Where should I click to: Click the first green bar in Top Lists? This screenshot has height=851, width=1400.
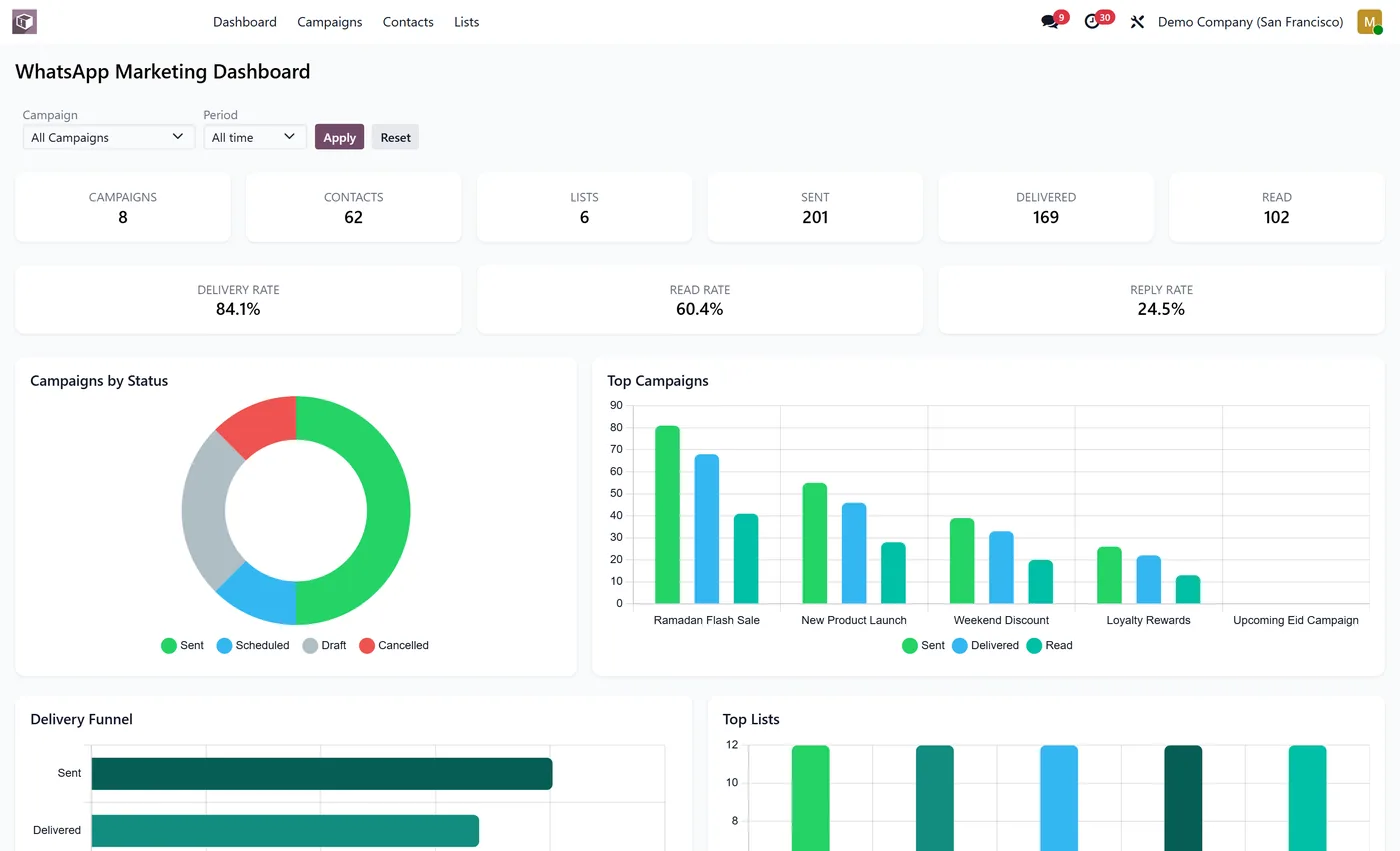pos(810,798)
